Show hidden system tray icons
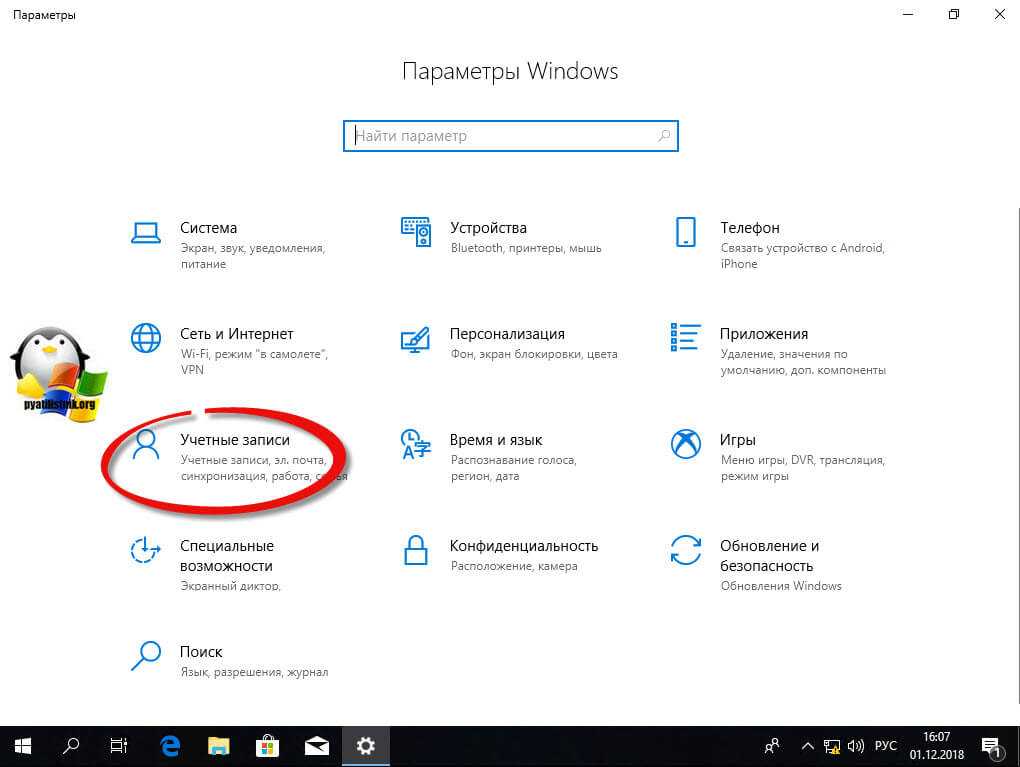Image resolution: width=1020 pixels, height=767 pixels. point(807,746)
